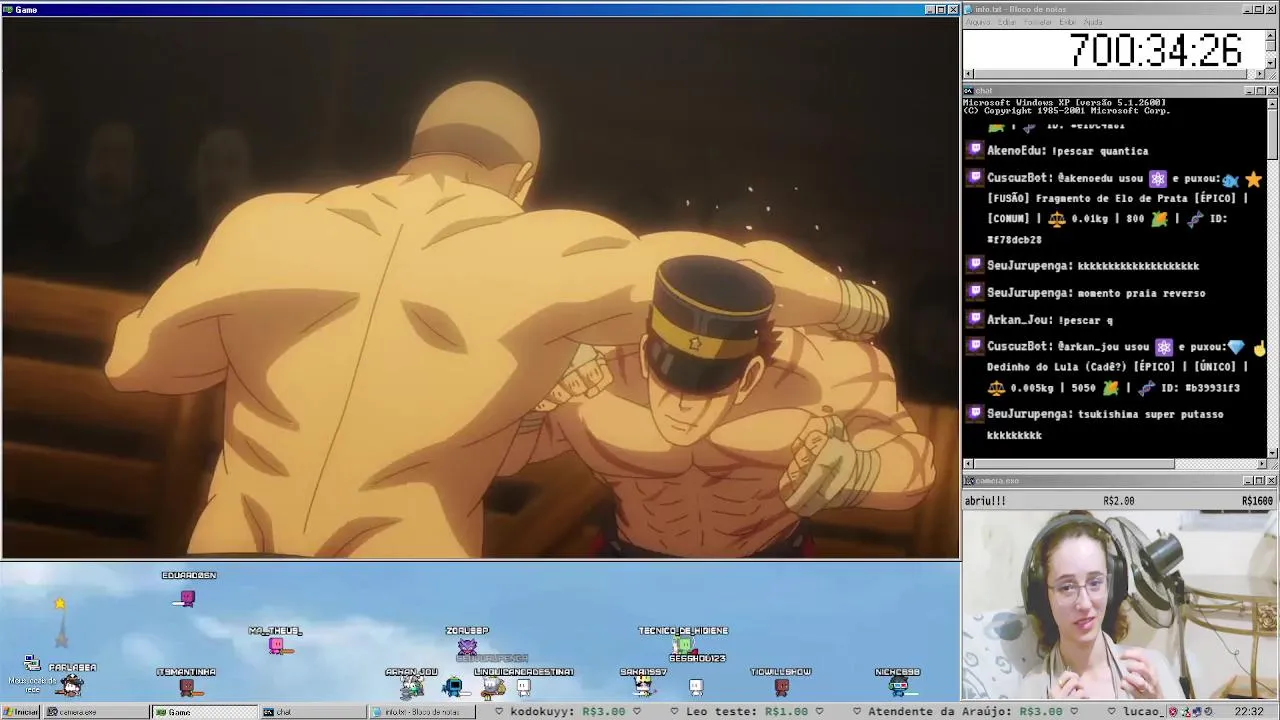This screenshot has height=720, width=1280.
Task: Click the MA_THEUS_ pink avatar
Action: click(277, 646)
